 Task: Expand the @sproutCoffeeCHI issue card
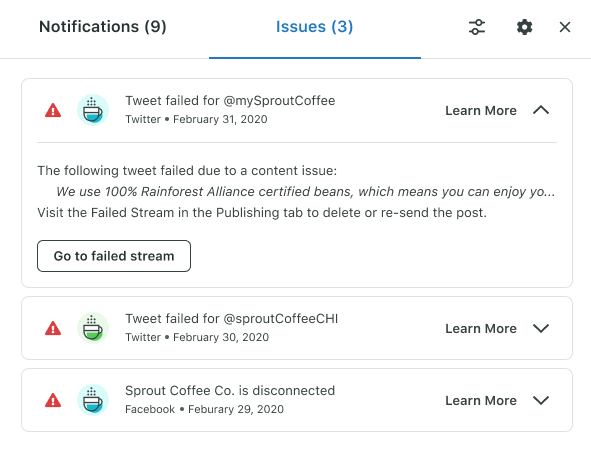(541, 328)
